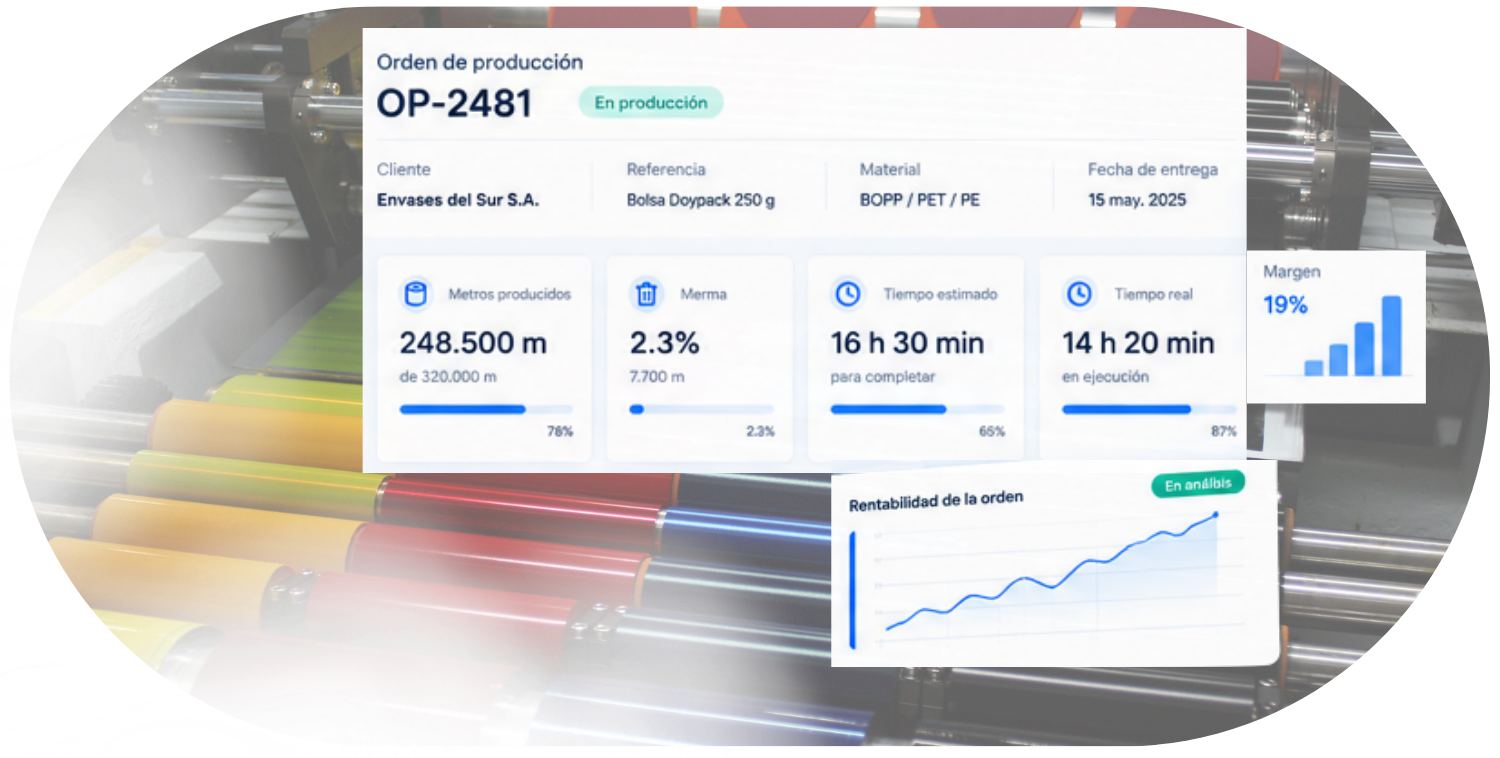Click the Cliente field label
1500x758 pixels.
(404, 170)
